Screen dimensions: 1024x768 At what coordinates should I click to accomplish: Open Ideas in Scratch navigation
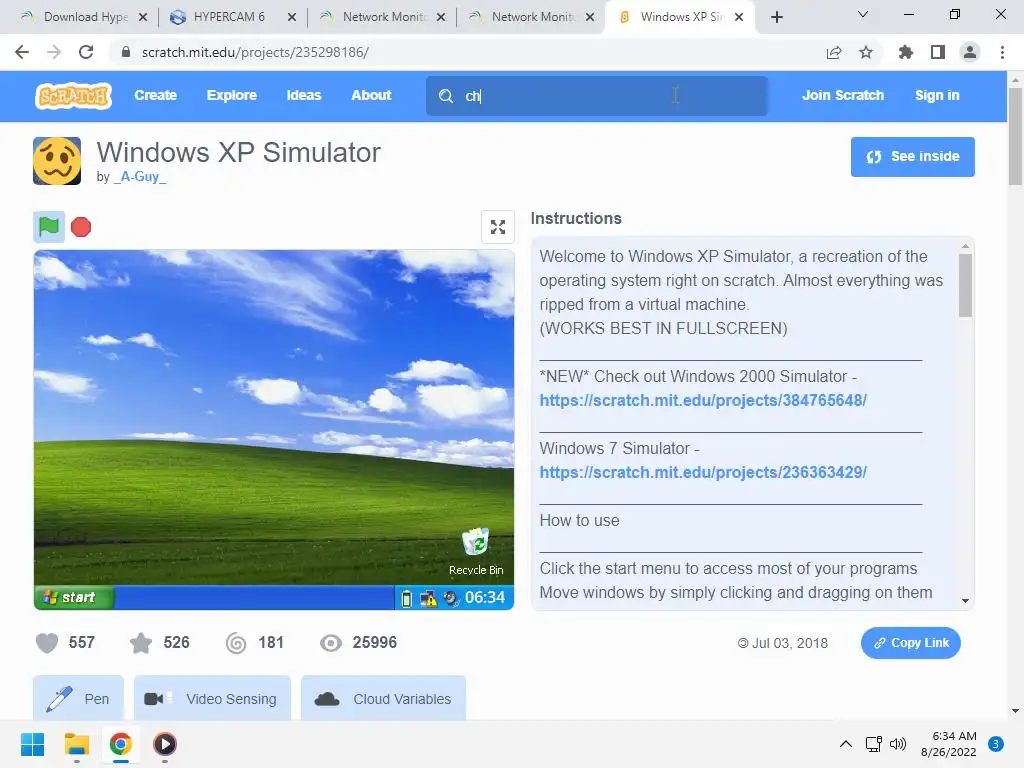pos(304,95)
